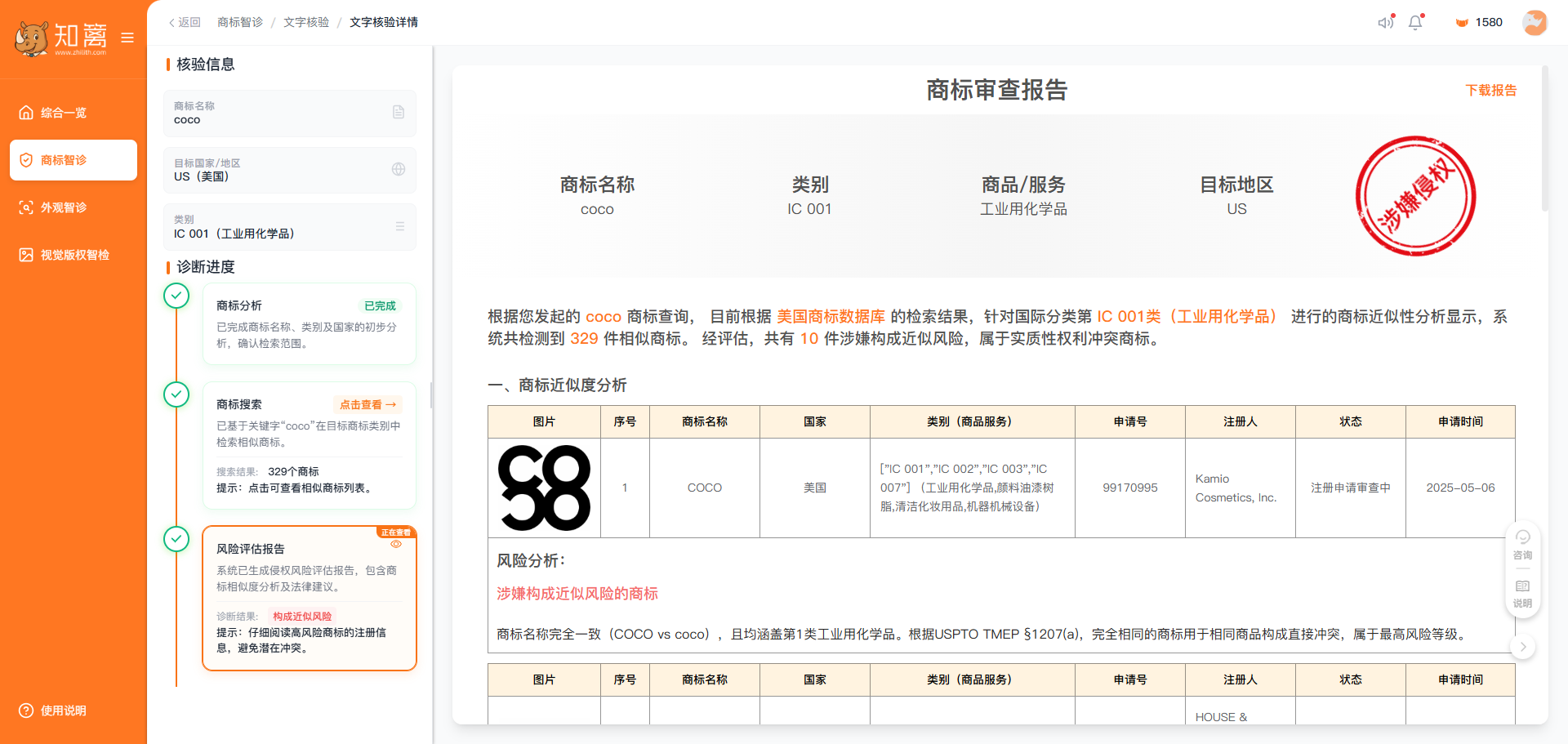
Task: Open the 类别 IC 001 selector
Action: (x=290, y=226)
